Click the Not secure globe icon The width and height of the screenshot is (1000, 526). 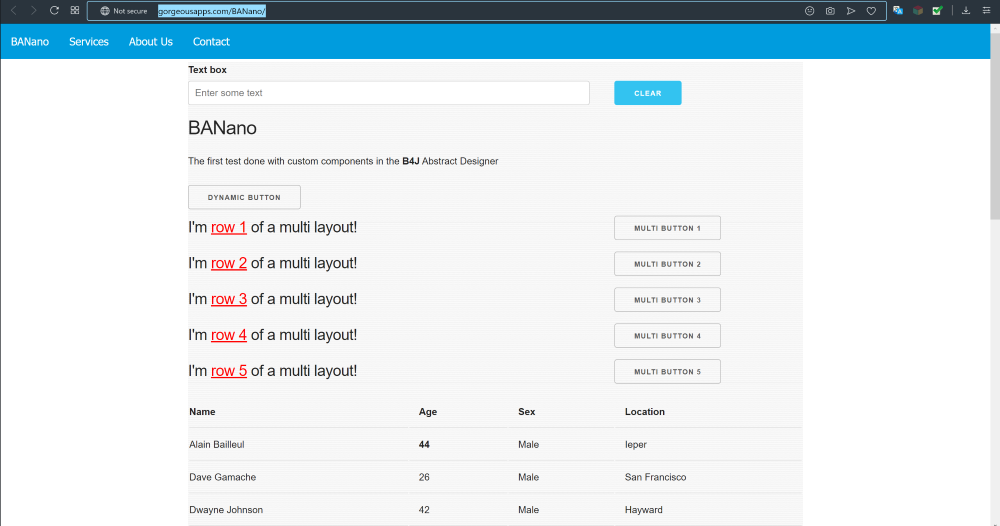[x=105, y=11]
